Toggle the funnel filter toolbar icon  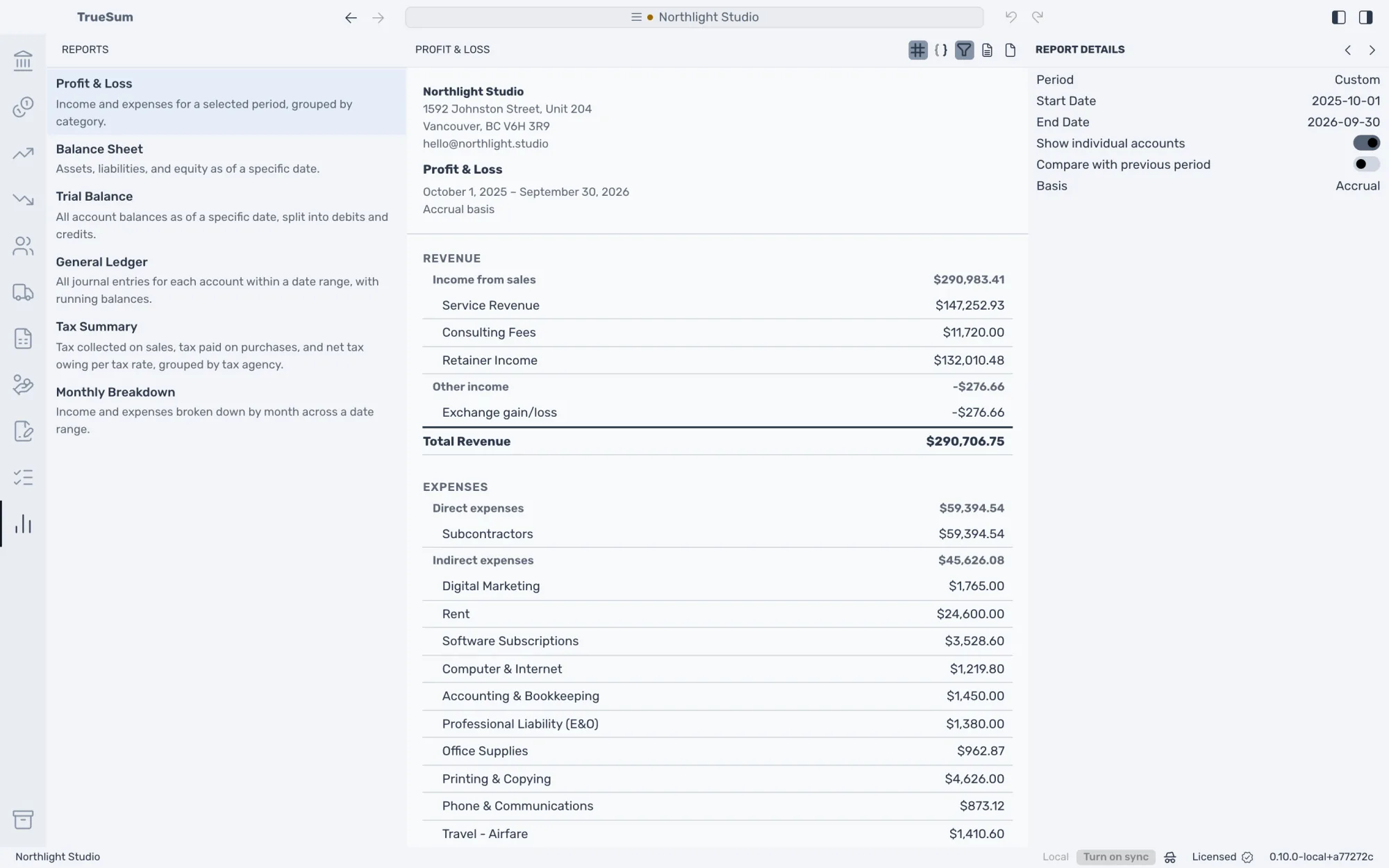click(964, 50)
